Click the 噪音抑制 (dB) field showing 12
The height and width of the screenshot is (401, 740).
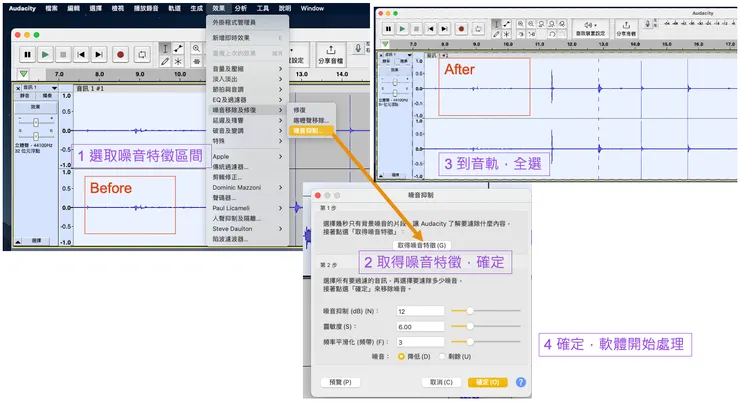[420, 311]
